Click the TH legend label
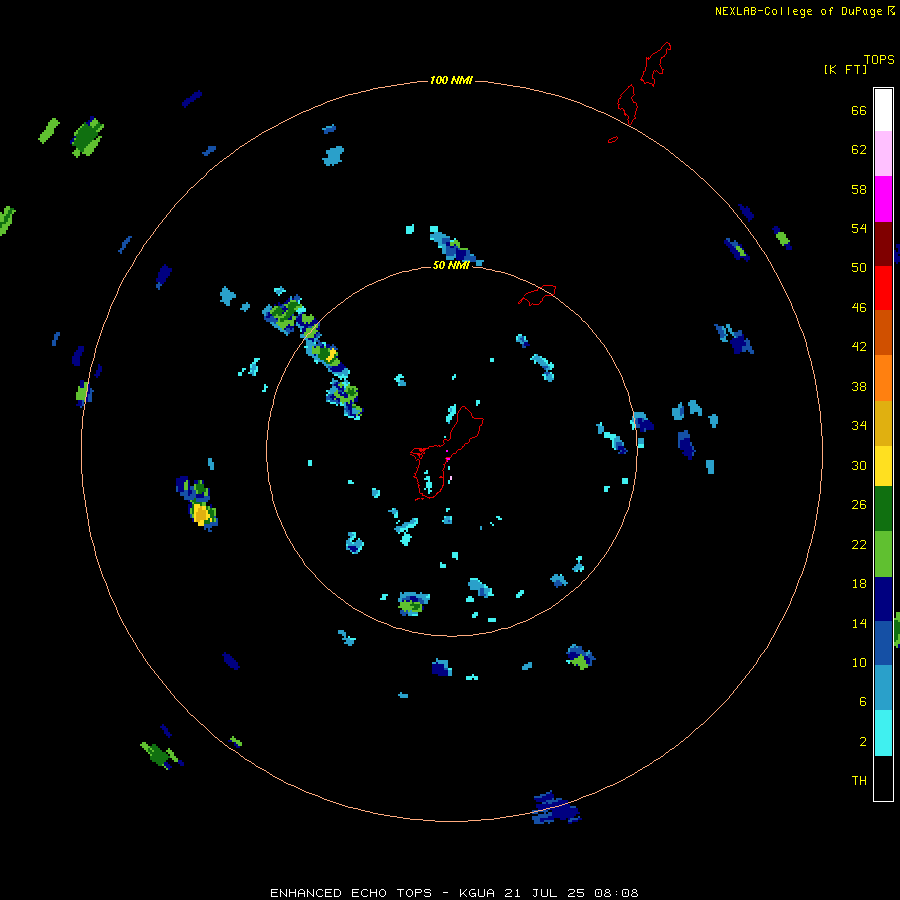 (859, 781)
